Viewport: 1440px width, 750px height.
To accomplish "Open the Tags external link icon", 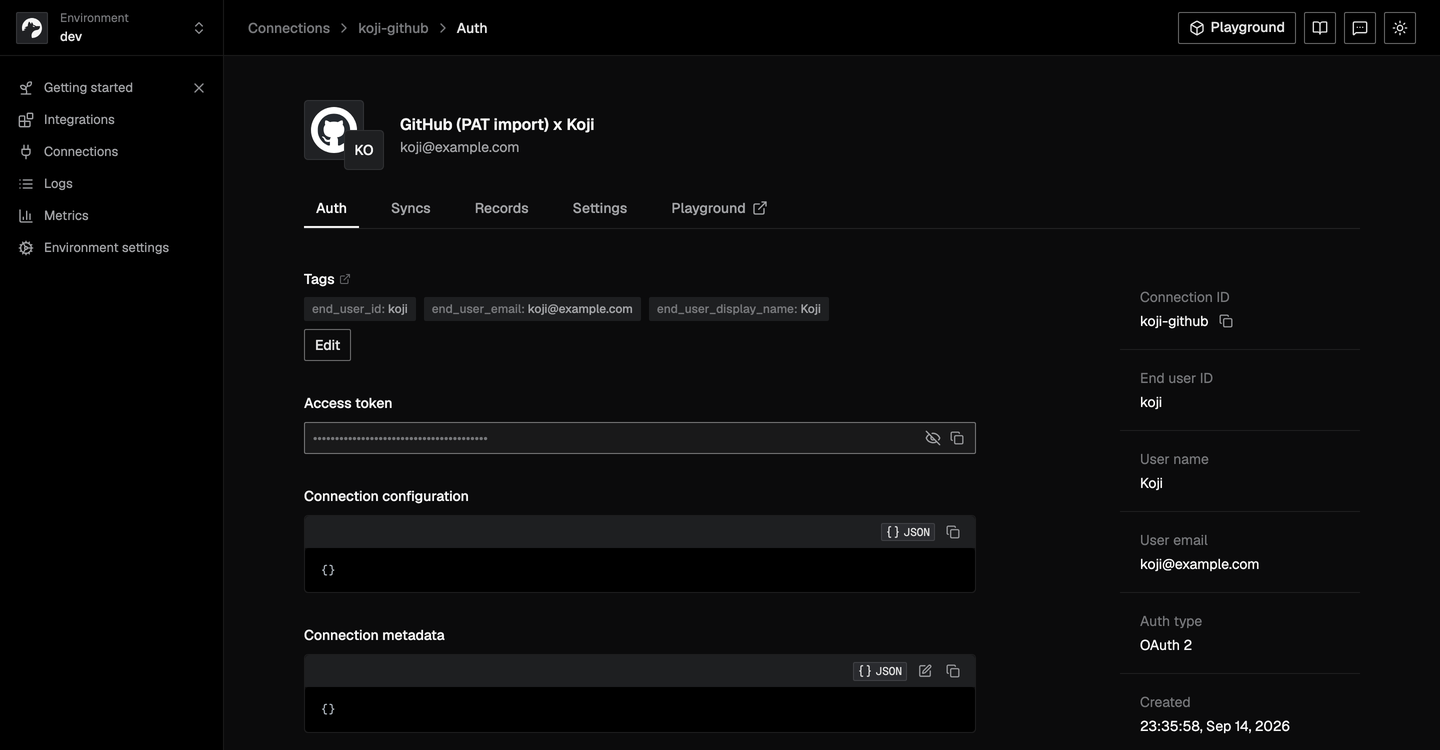I will click(x=345, y=279).
